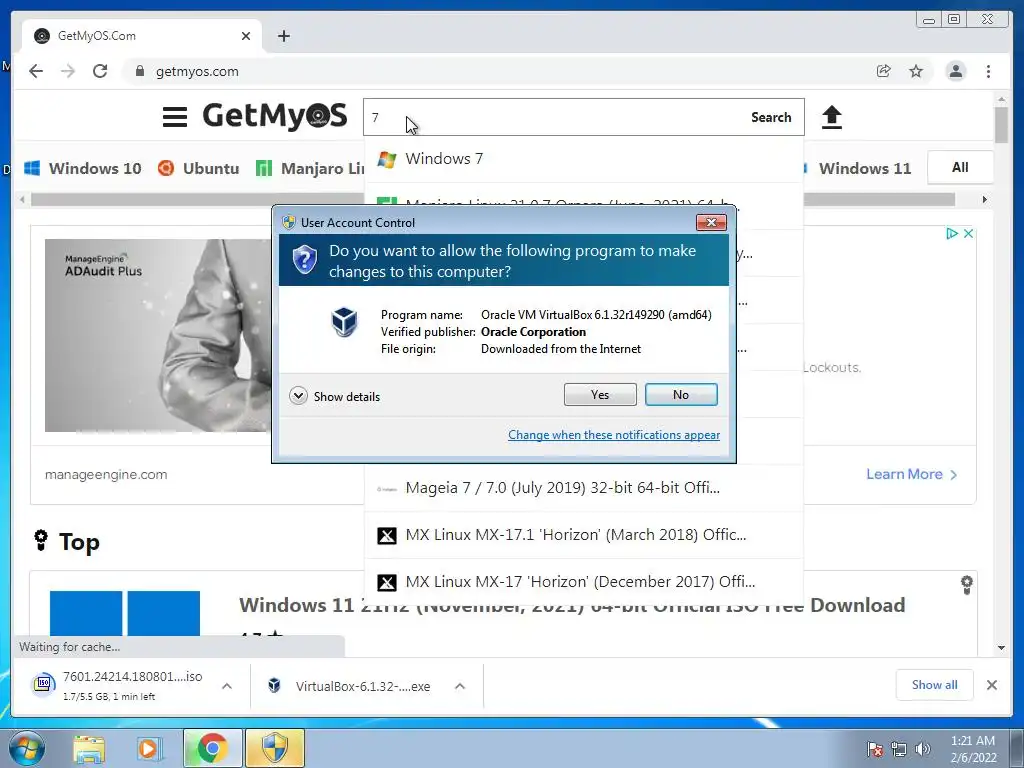The height and width of the screenshot is (768, 1024).
Task: Select MX Linux MX-17.1 Horizon suggestion
Action: click(x=584, y=535)
